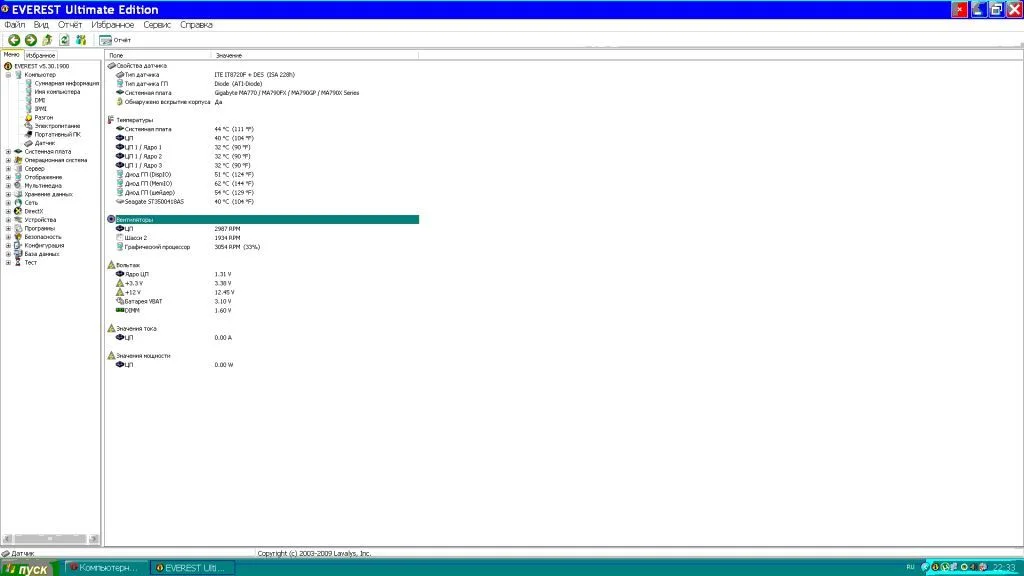The height and width of the screenshot is (576, 1024).
Task: Click the Конфигурация config icon
Action: 18,246
